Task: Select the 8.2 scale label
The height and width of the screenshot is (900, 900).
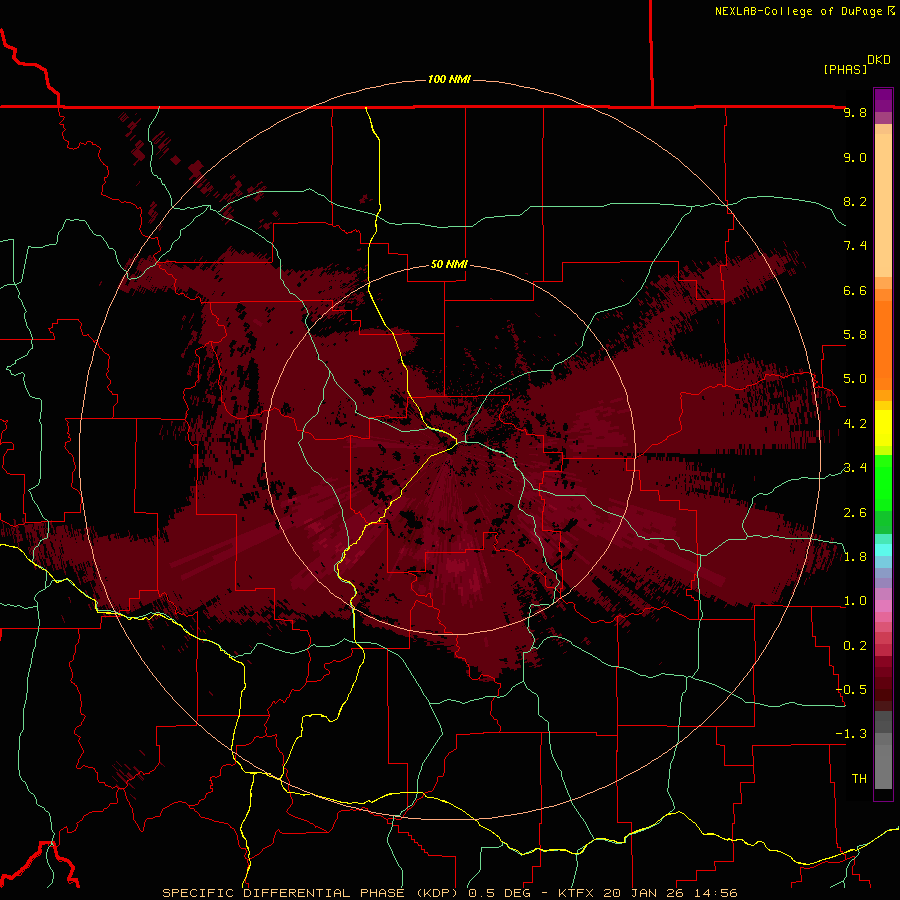Action: point(855,201)
